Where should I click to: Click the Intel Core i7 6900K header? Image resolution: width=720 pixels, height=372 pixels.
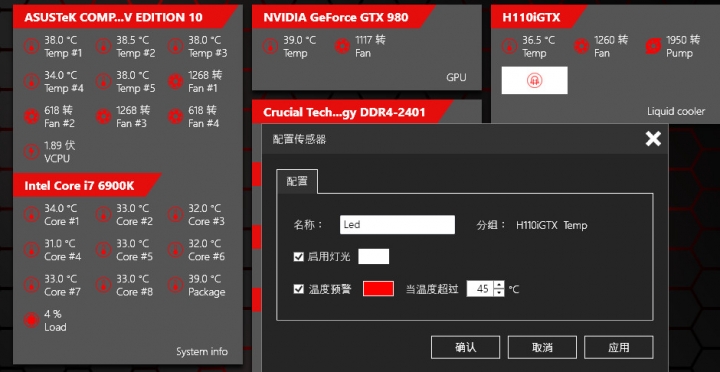[x=87, y=185]
